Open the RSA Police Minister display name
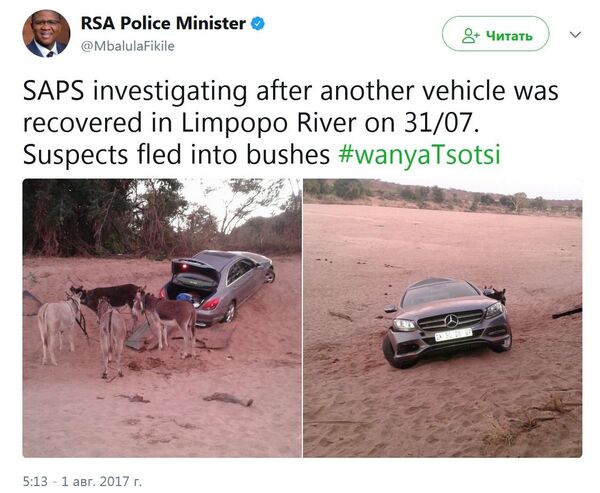Viewport: 600px width, 493px height. point(163,24)
